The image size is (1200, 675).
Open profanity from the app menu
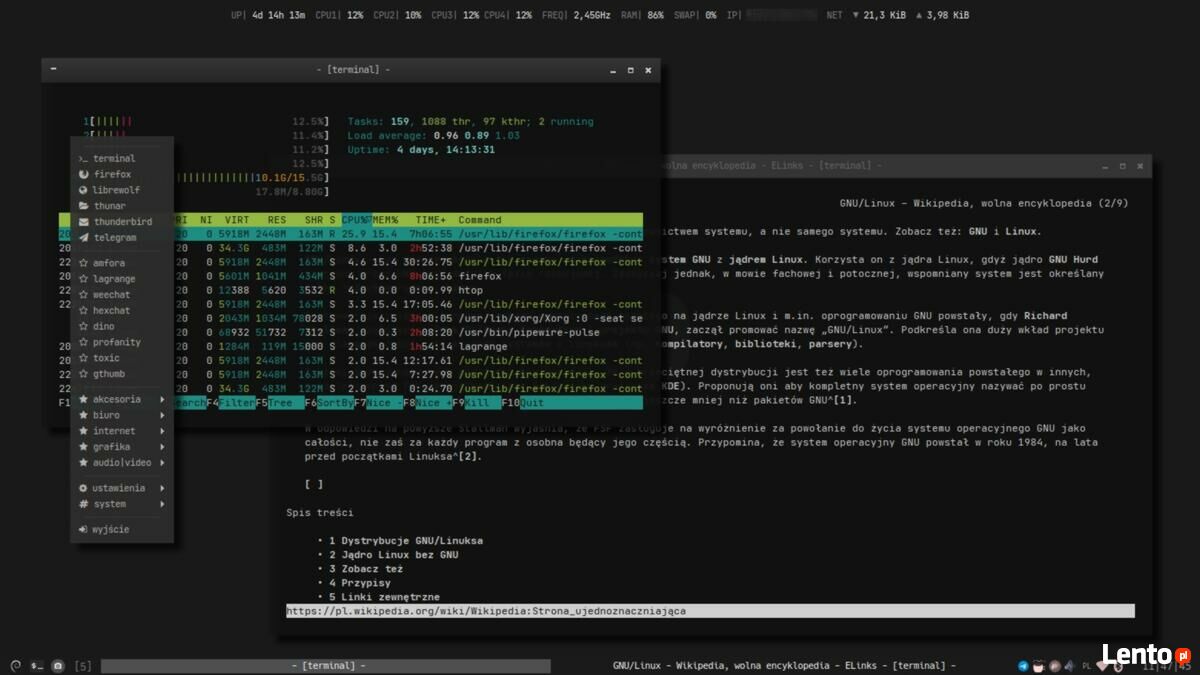click(x=121, y=342)
